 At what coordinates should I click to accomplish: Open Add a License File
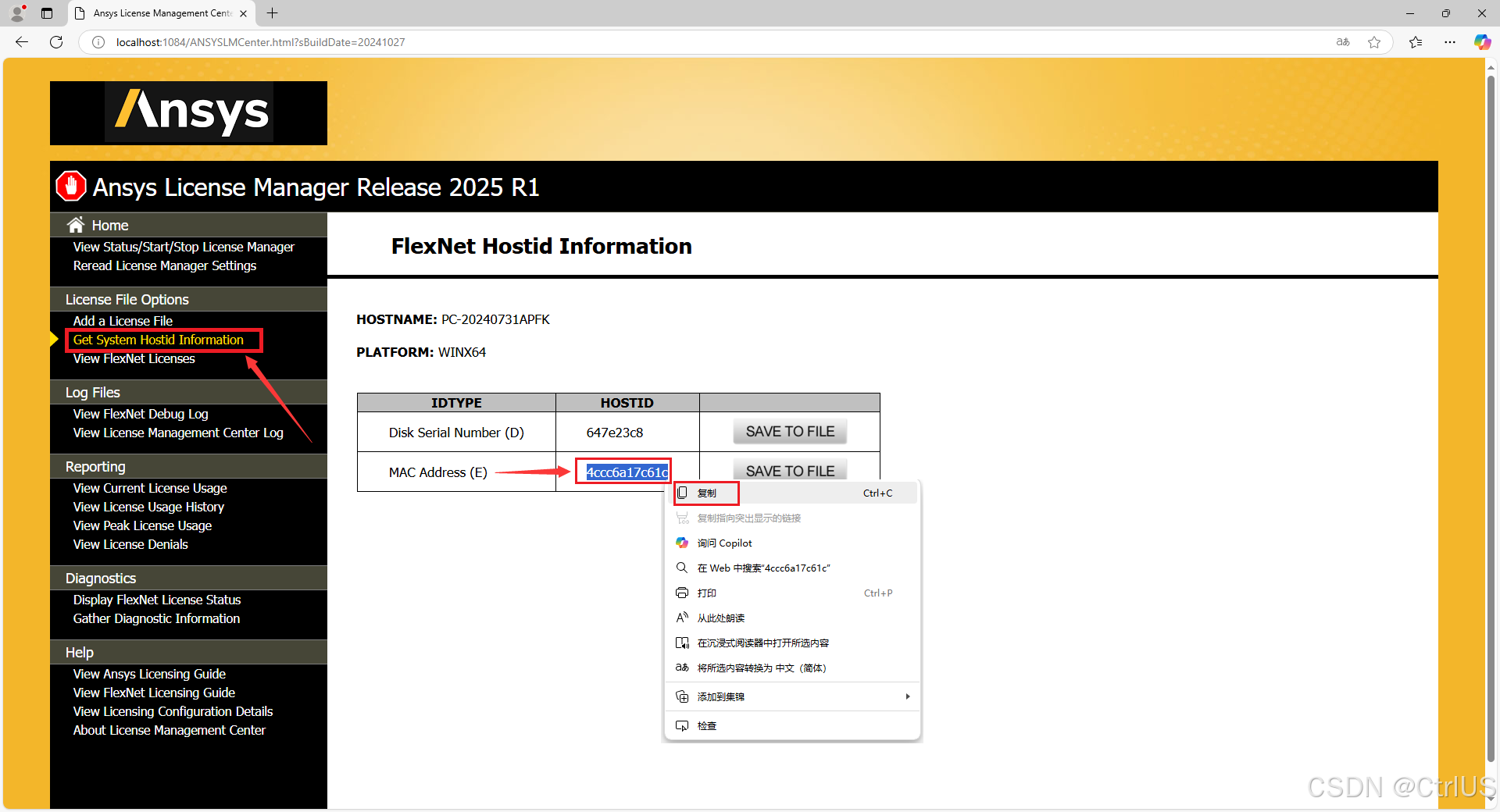pyautogui.click(x=123, y=321)
